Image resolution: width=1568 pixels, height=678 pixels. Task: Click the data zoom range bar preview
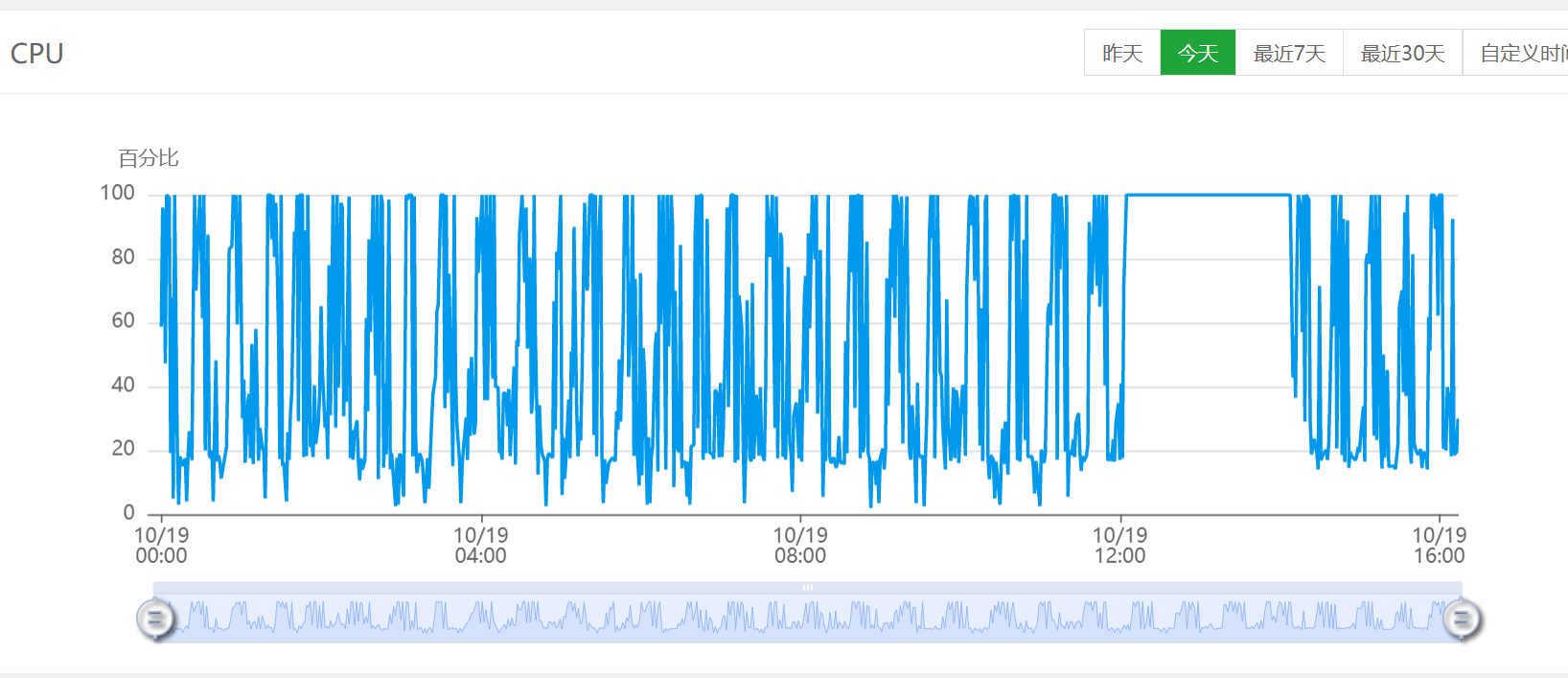point(808,619)
